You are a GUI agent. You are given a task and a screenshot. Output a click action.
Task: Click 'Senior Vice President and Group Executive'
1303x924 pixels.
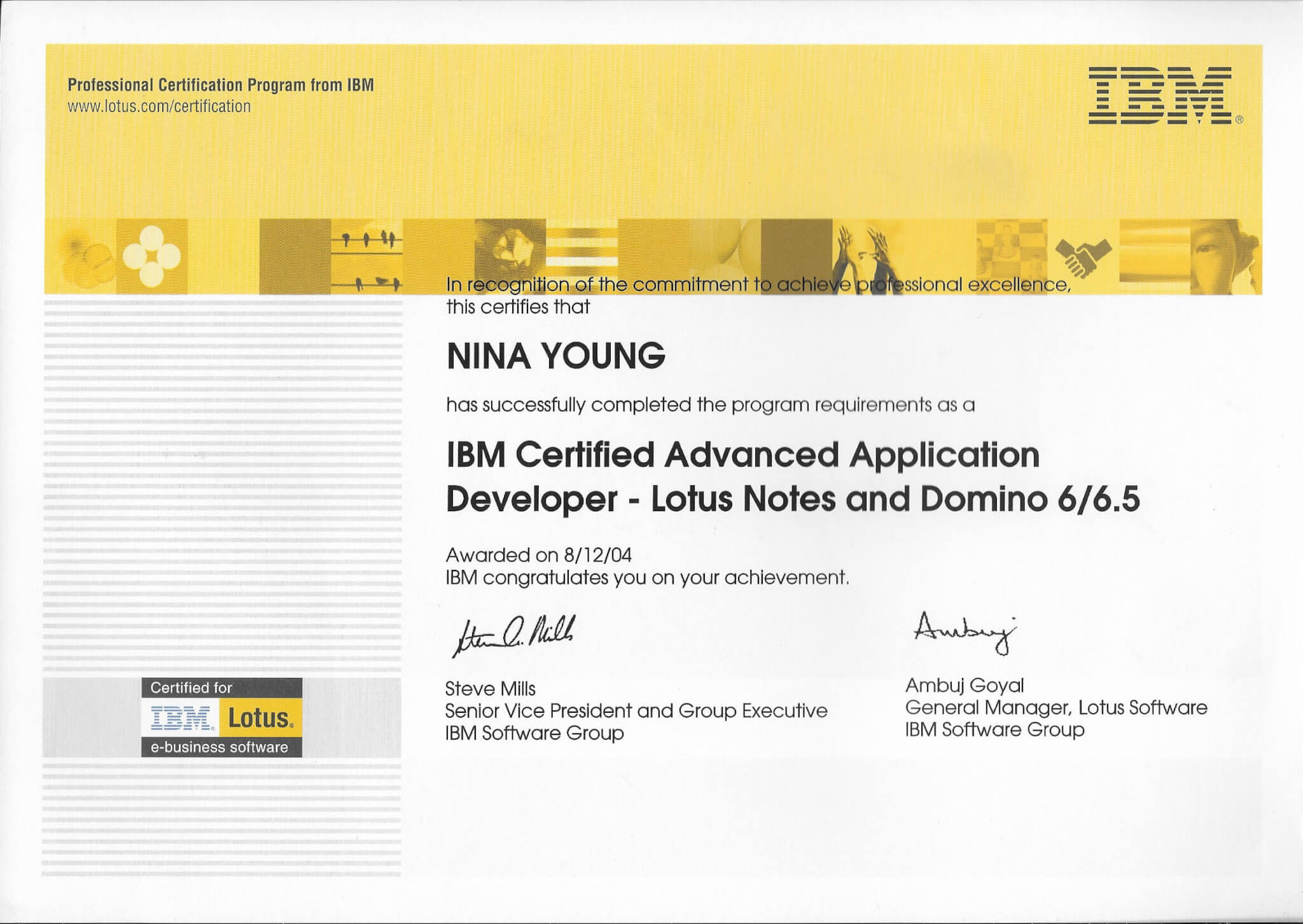click(636, 711)
